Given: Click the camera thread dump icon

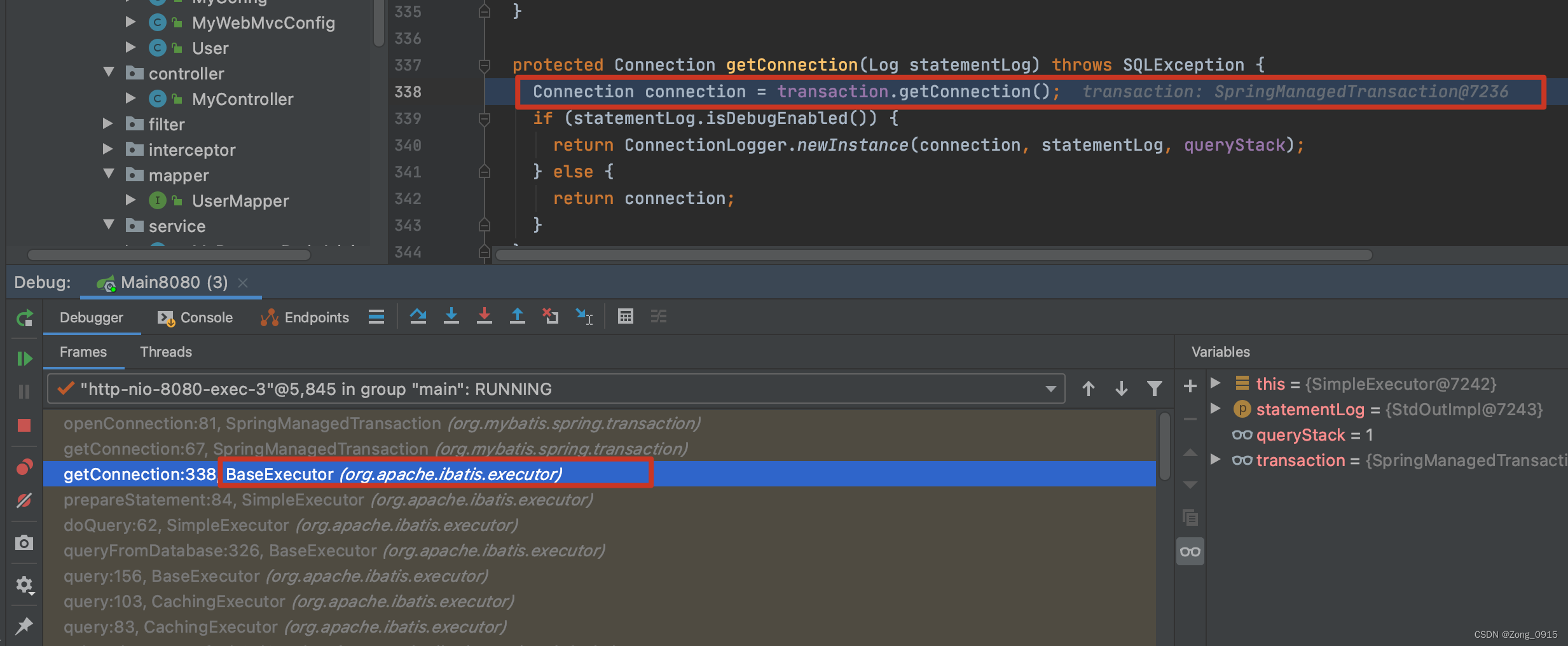Looking at the screenshot, I should [24, 542].
